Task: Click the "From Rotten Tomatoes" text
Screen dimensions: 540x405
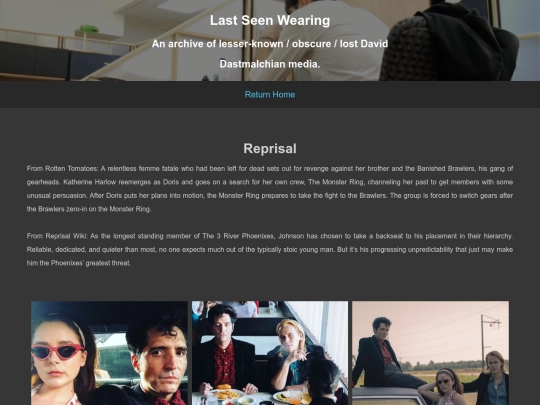Action: 62,168
